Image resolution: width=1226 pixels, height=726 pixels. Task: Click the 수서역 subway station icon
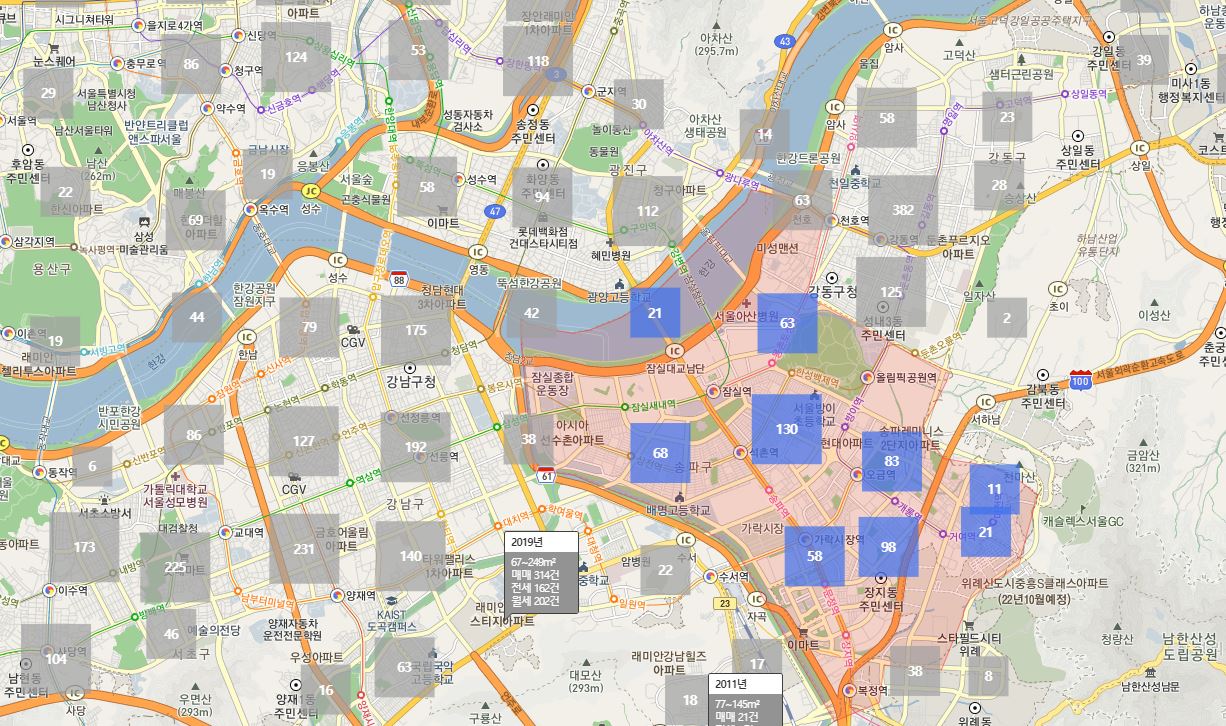(709, 576)
